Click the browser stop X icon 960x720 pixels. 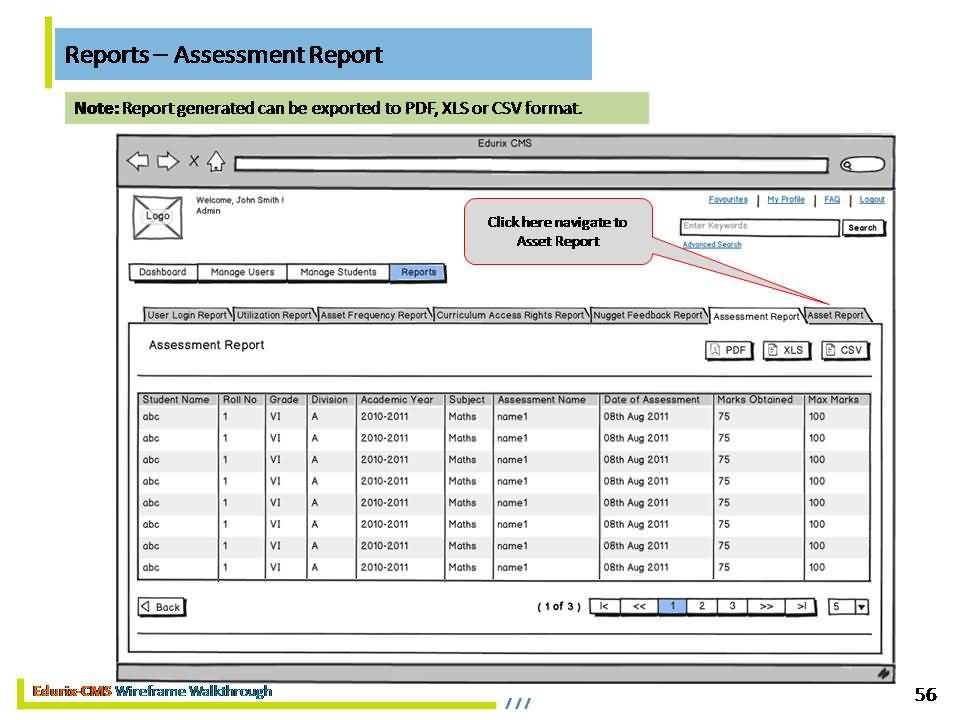pyautogui.click(x=193, y=162)
